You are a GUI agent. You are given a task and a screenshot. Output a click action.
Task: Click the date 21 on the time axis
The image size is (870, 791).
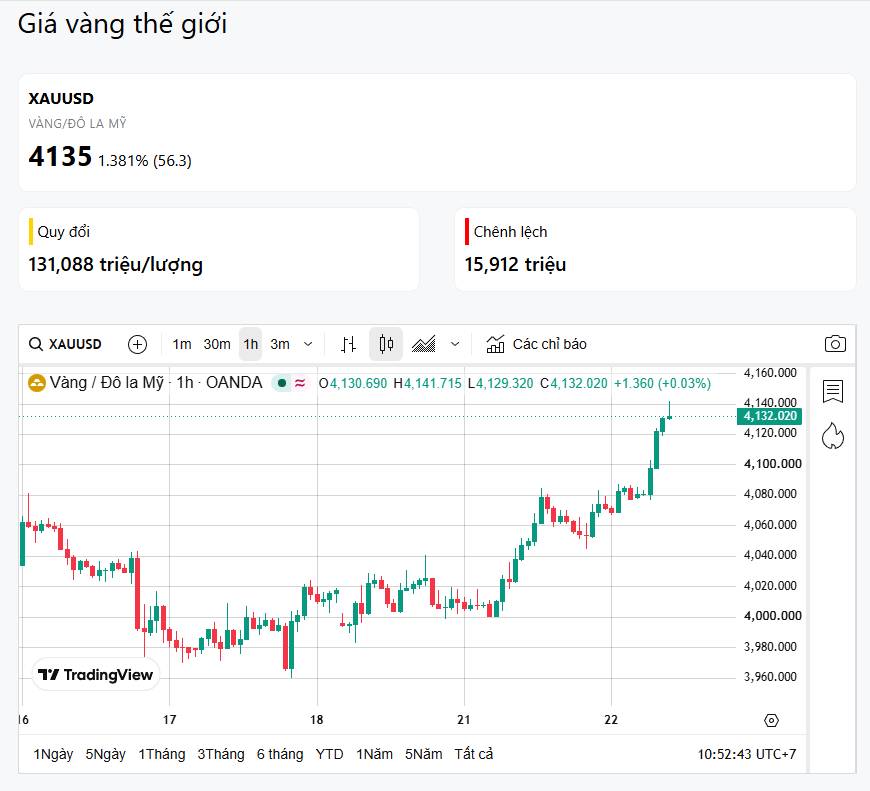pyautogui.click(x=464, y=719)
